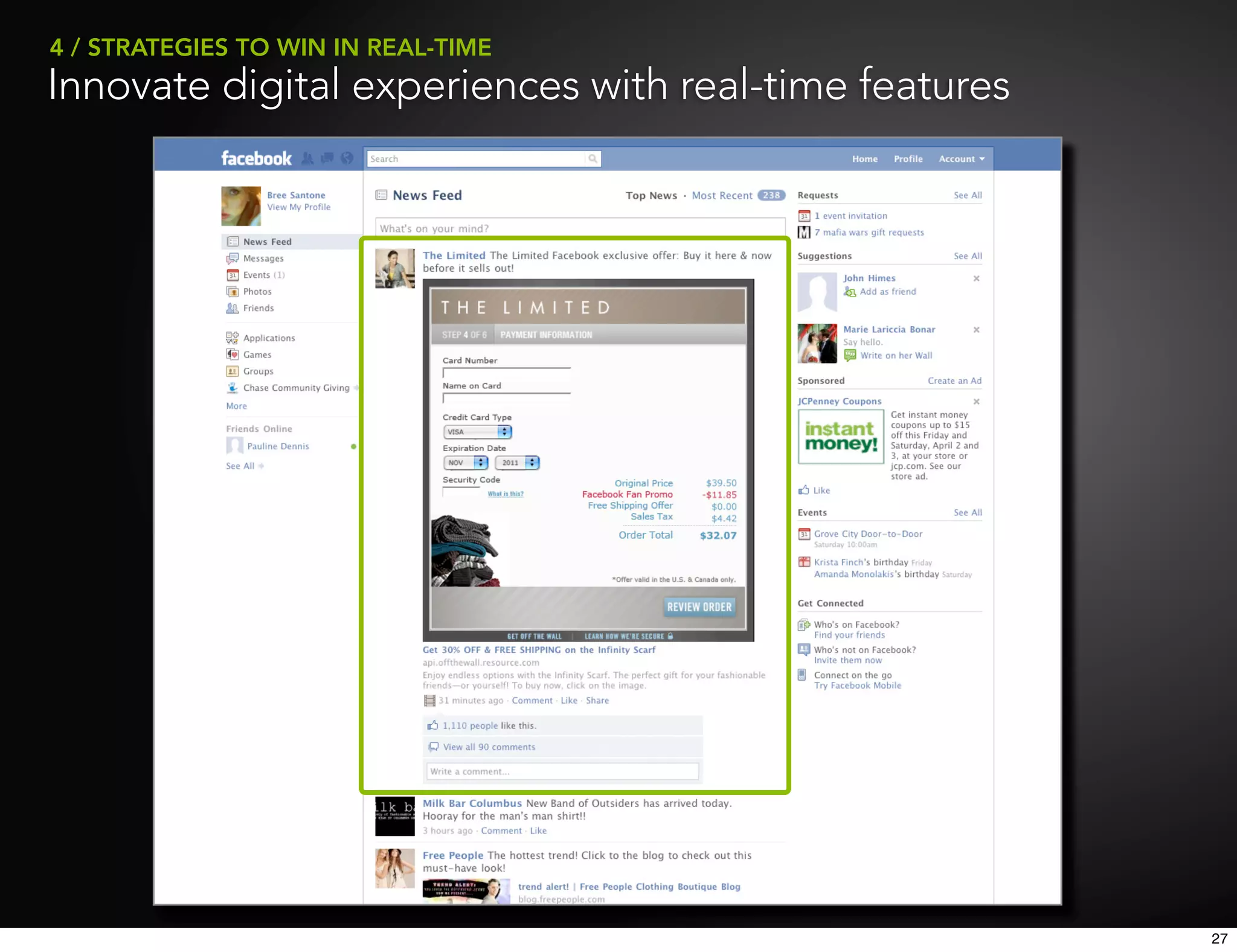The height and width of the screenshot is (952, 1237).
Task: Click the Security Code field
Action: (x=461, y=492)
